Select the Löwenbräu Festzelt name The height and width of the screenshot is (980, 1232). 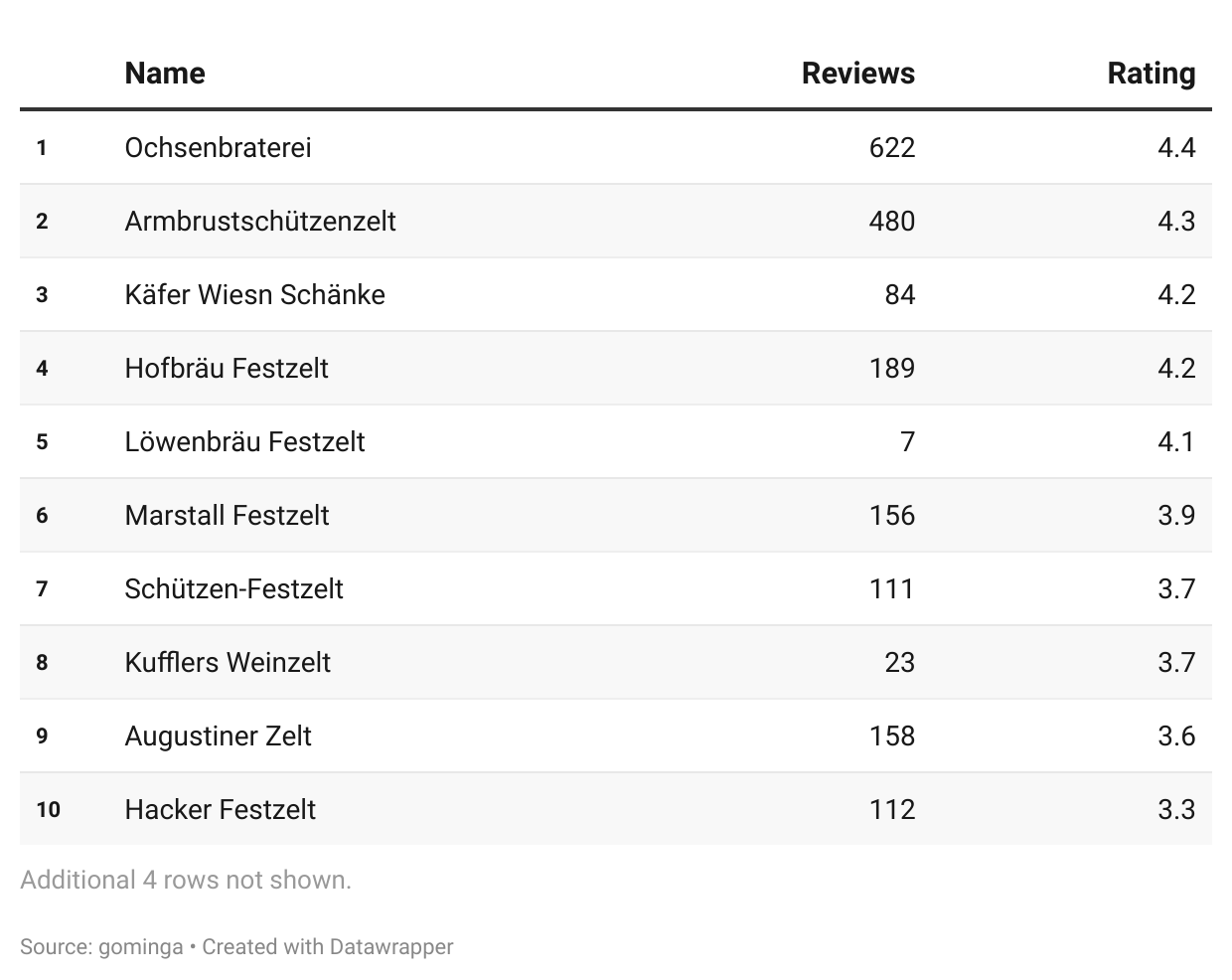click(x=244, y=442)
